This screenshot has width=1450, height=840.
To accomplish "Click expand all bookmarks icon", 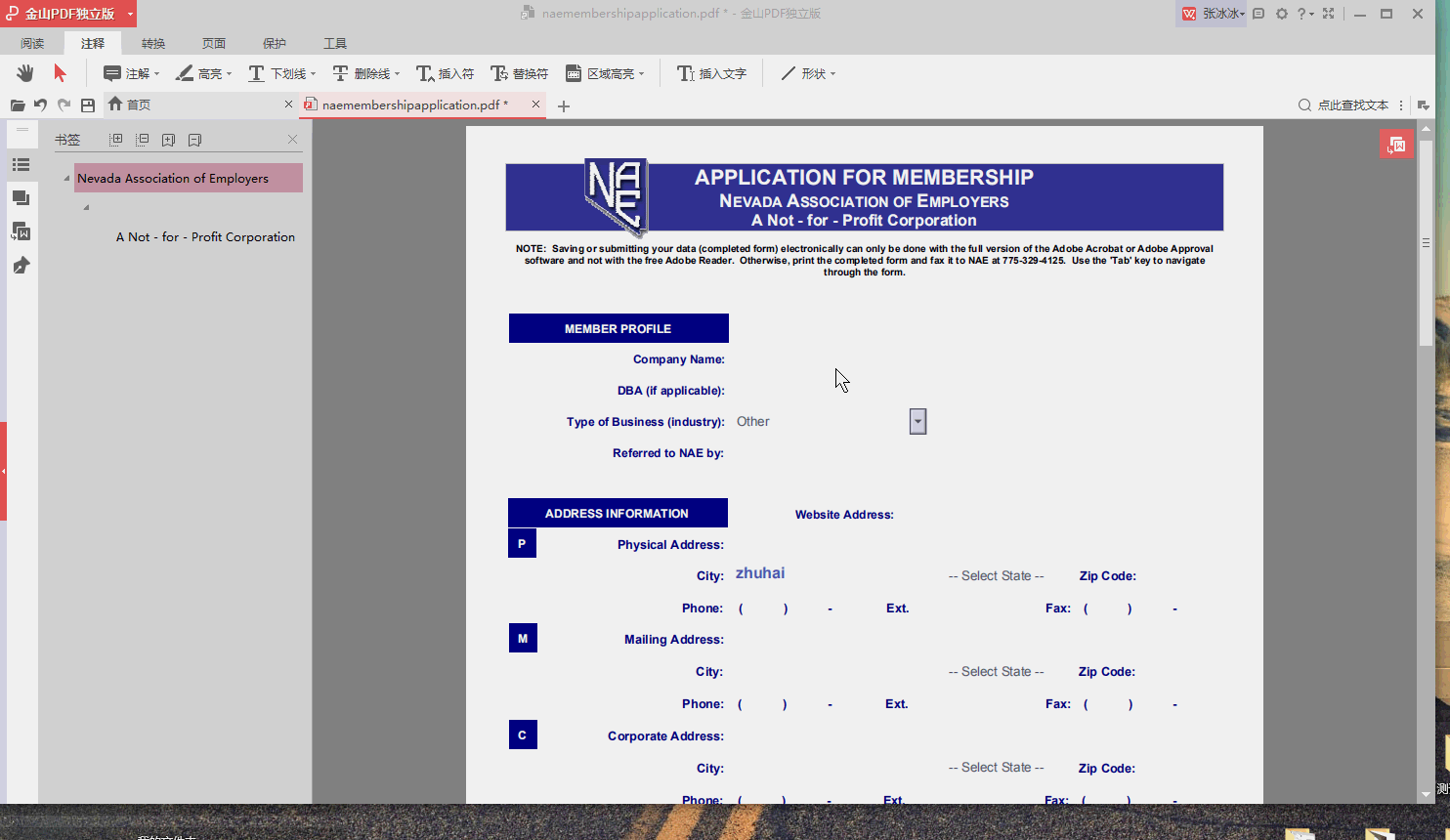I will [x=116, y=140].
